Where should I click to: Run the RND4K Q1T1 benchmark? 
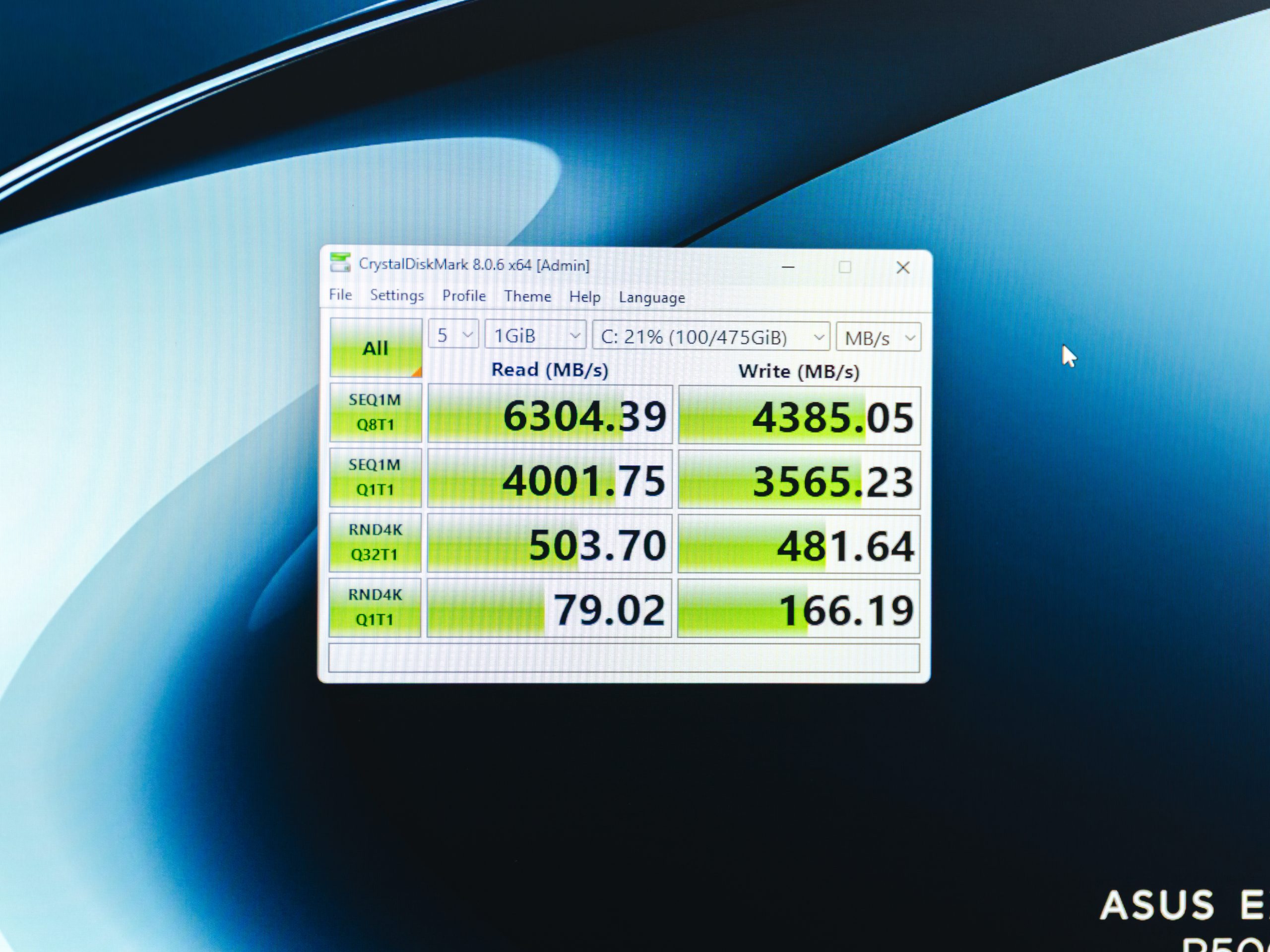pos(375,607)
